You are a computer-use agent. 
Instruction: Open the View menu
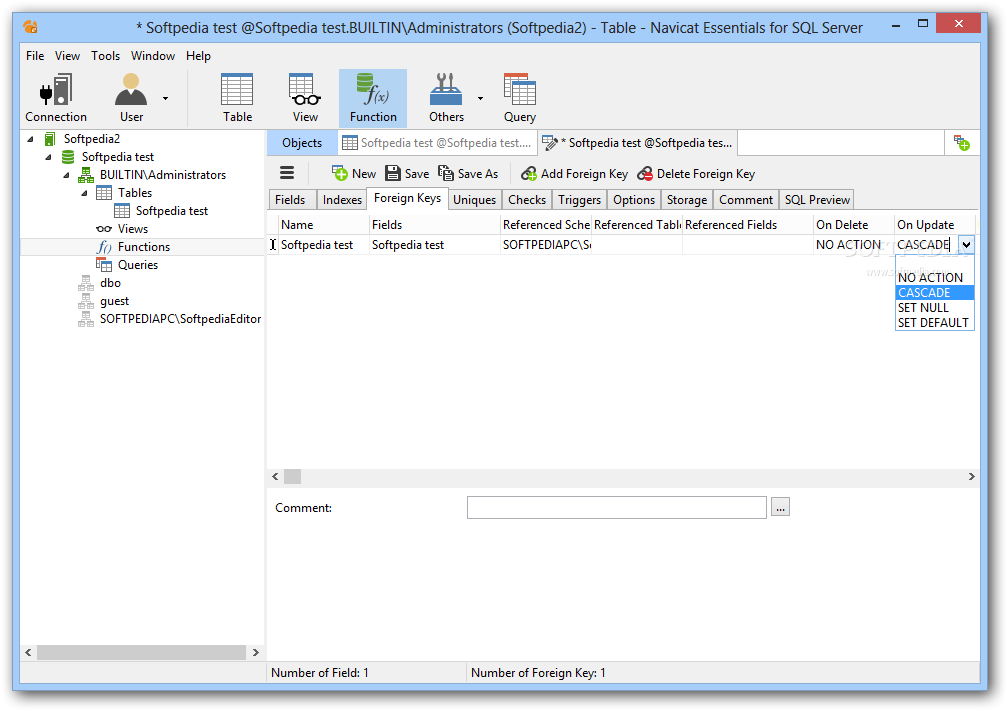(x=68, y=56)
